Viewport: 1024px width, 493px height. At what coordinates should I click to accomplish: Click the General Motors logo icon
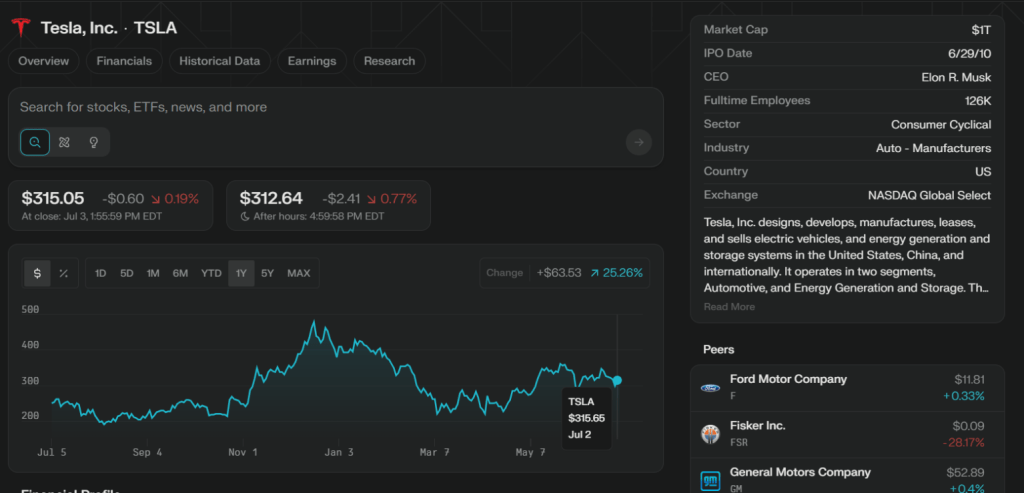pyautogui.click(x=710, y=479)
